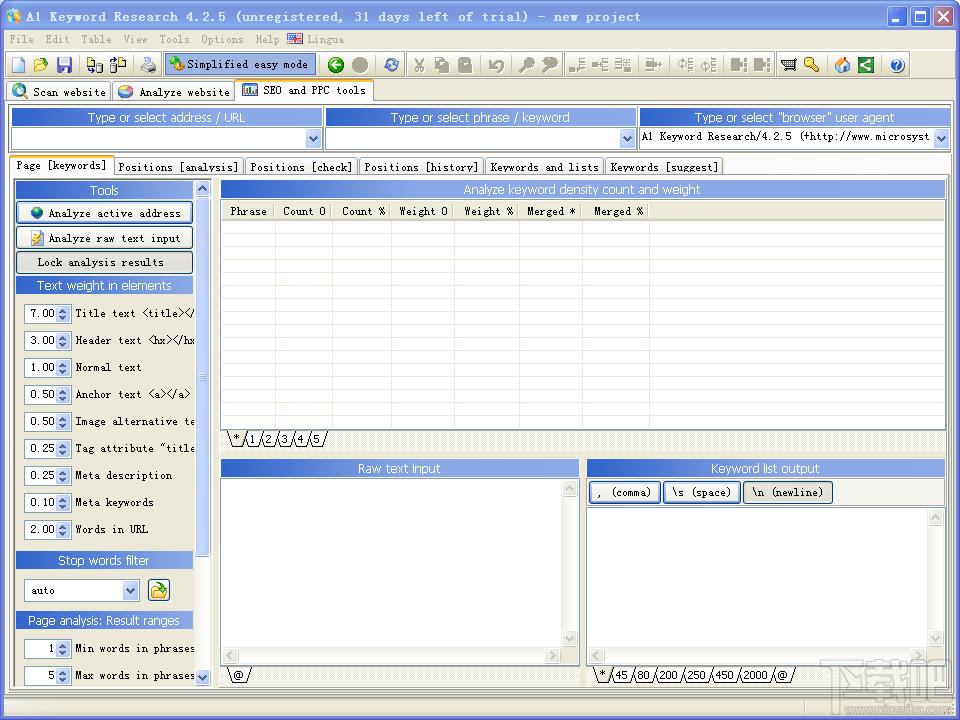Click the copy icon next to the scissors
Screen dimensions: 960x720
pos(441,65)
